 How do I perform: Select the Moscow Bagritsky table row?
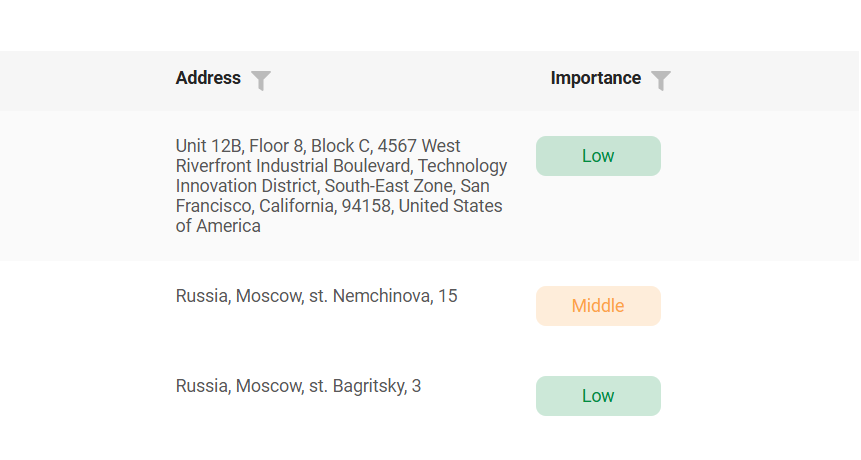click(429, 396)
